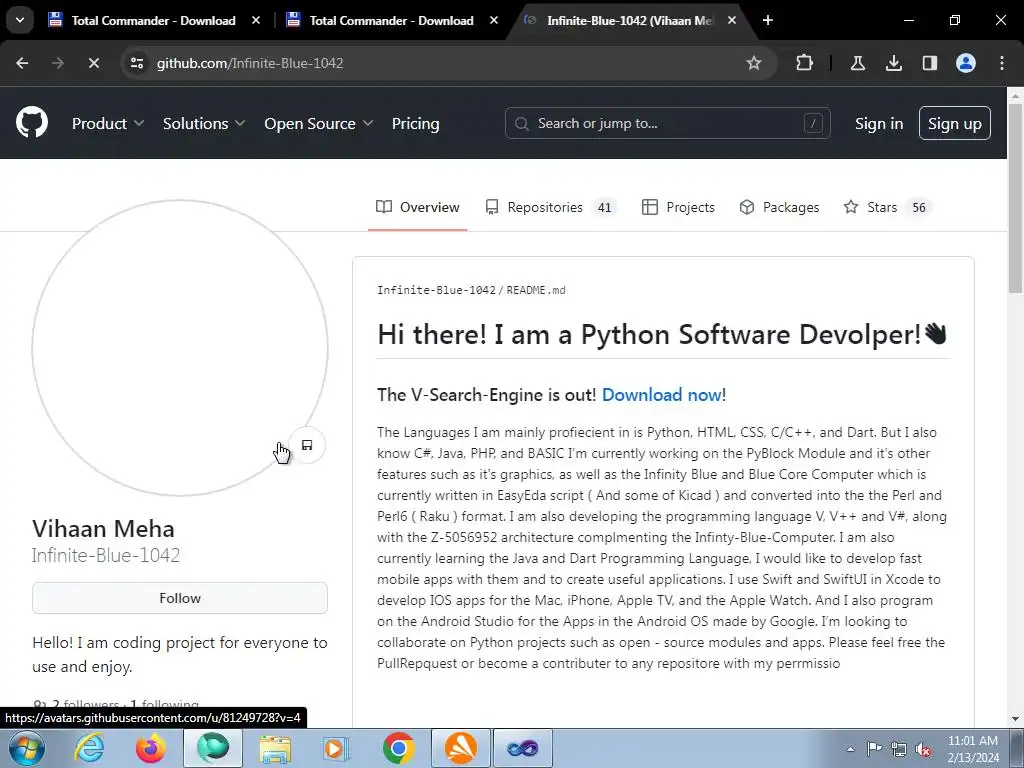Follow Vihaan Meha
The image size is (1024, 768).
click(x=180, y=598)
